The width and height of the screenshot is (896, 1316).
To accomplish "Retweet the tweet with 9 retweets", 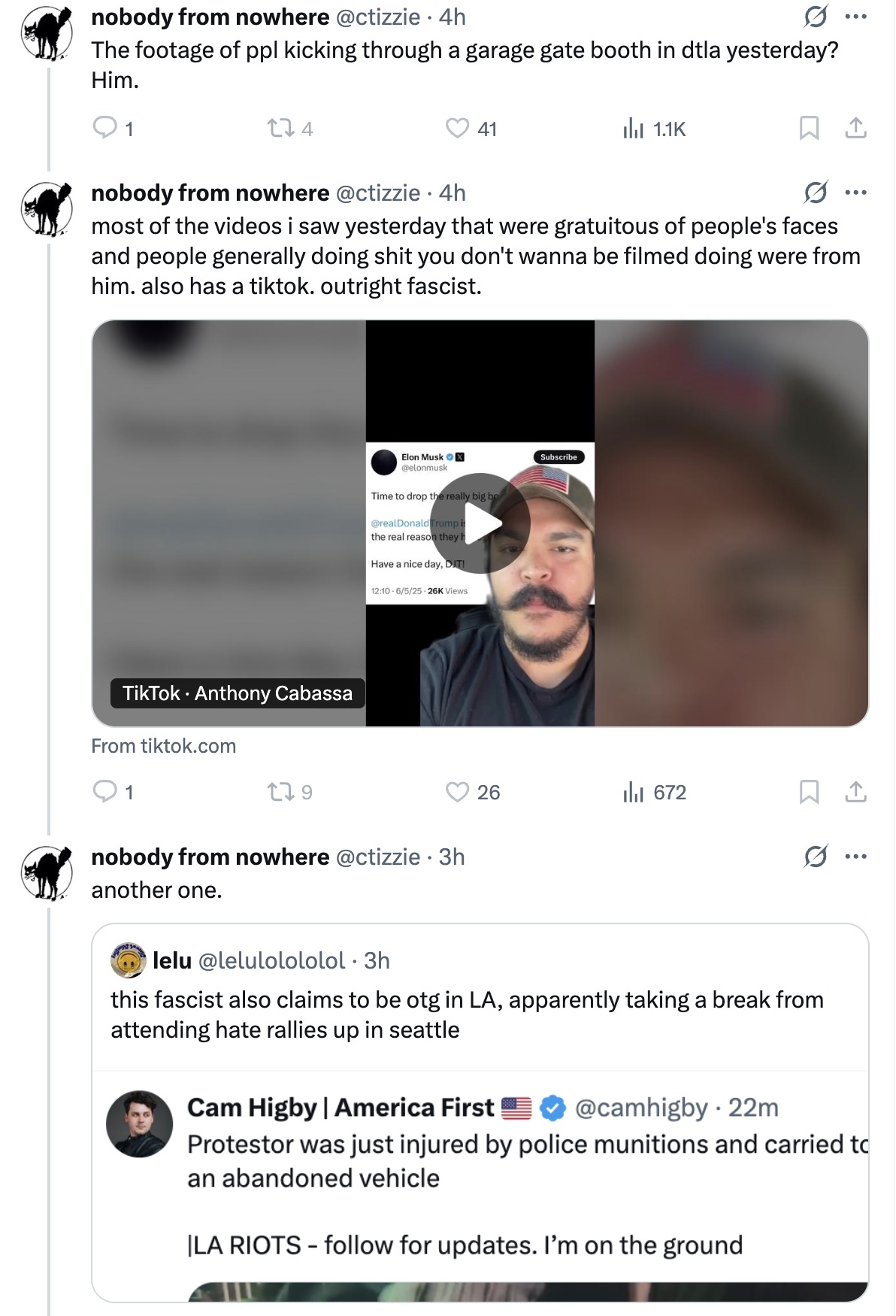I will coord(281,792).
